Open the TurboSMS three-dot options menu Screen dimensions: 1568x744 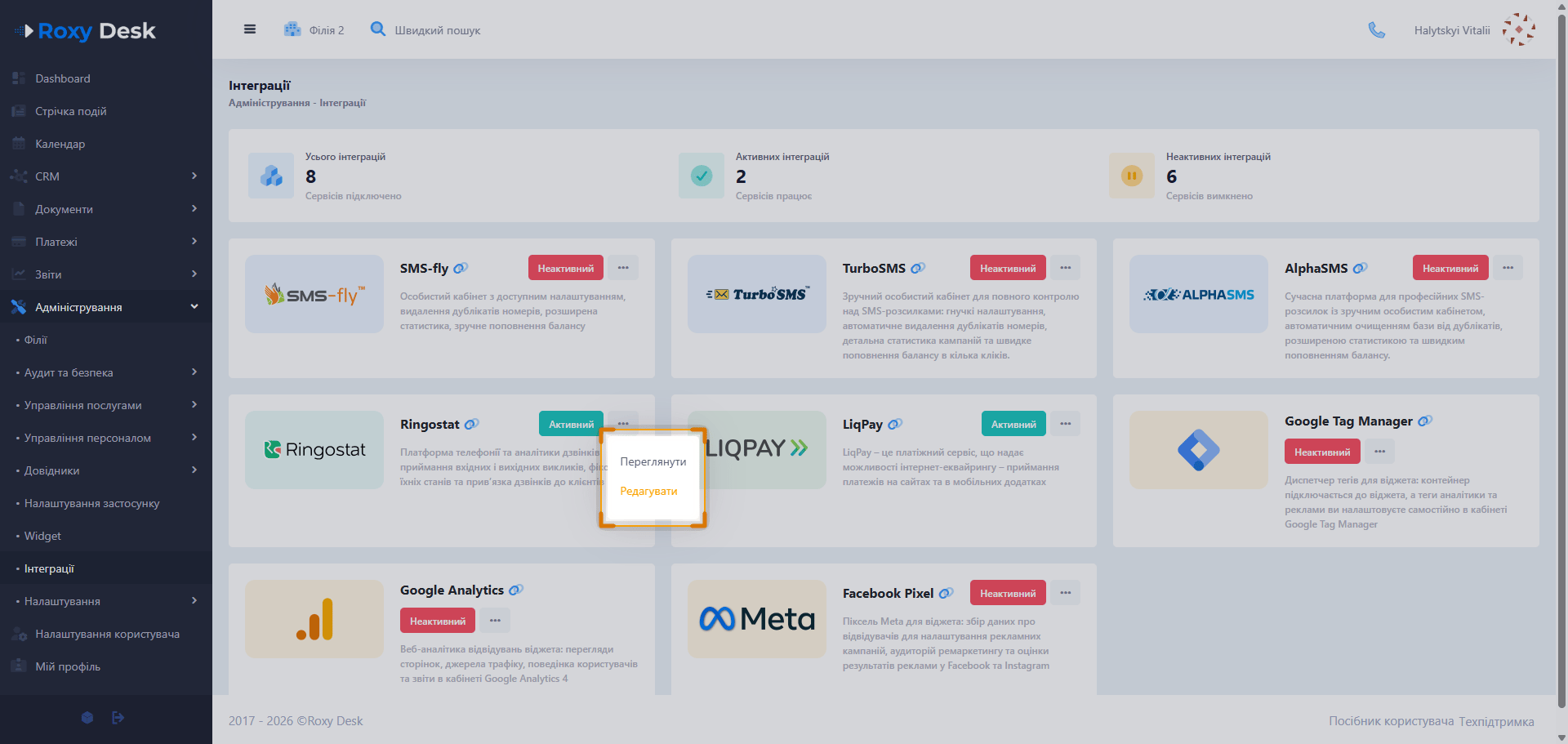(x=1066, y=268)
